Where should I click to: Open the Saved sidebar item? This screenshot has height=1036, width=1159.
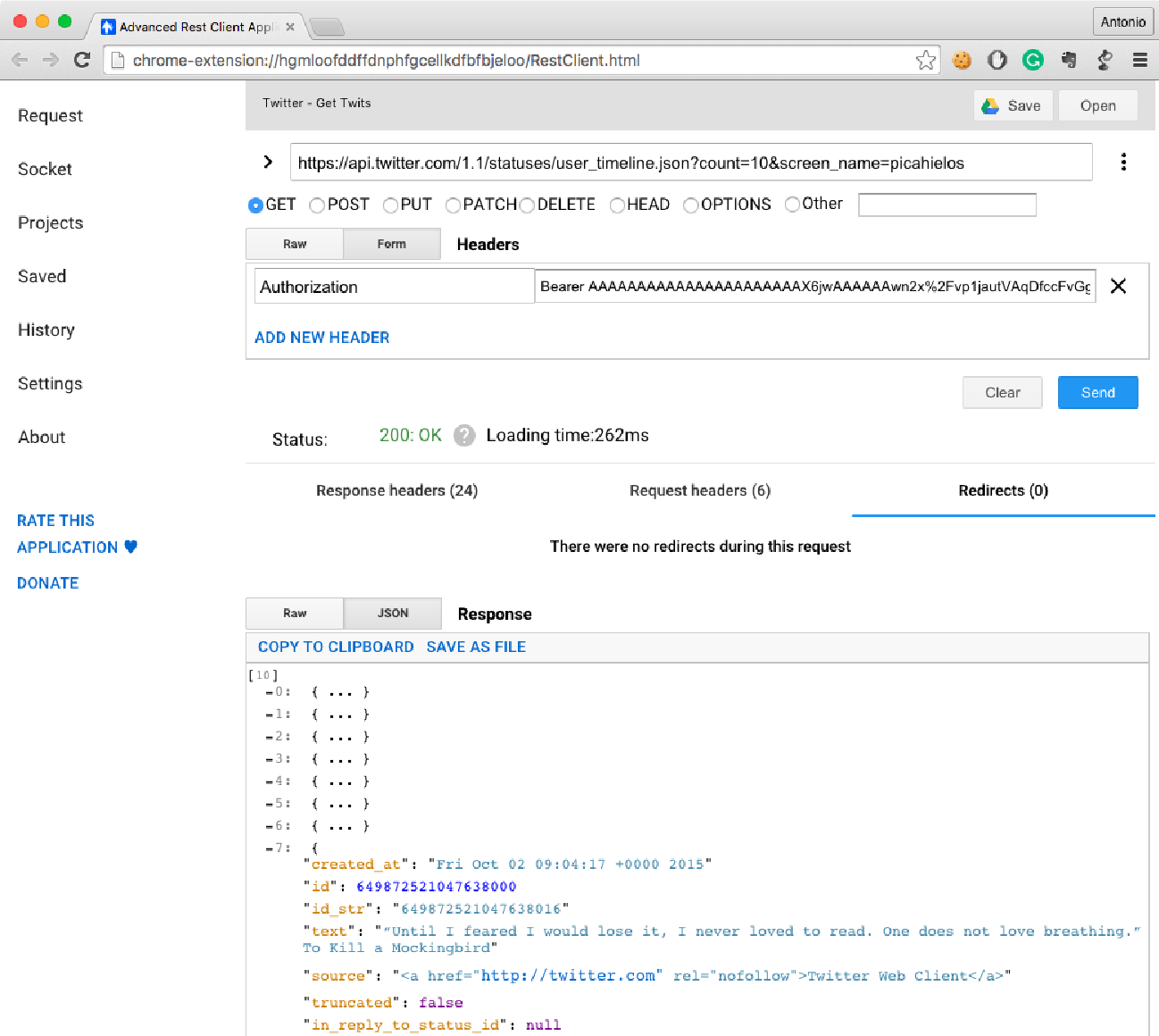pyautogui.click(x=42, y=276)
